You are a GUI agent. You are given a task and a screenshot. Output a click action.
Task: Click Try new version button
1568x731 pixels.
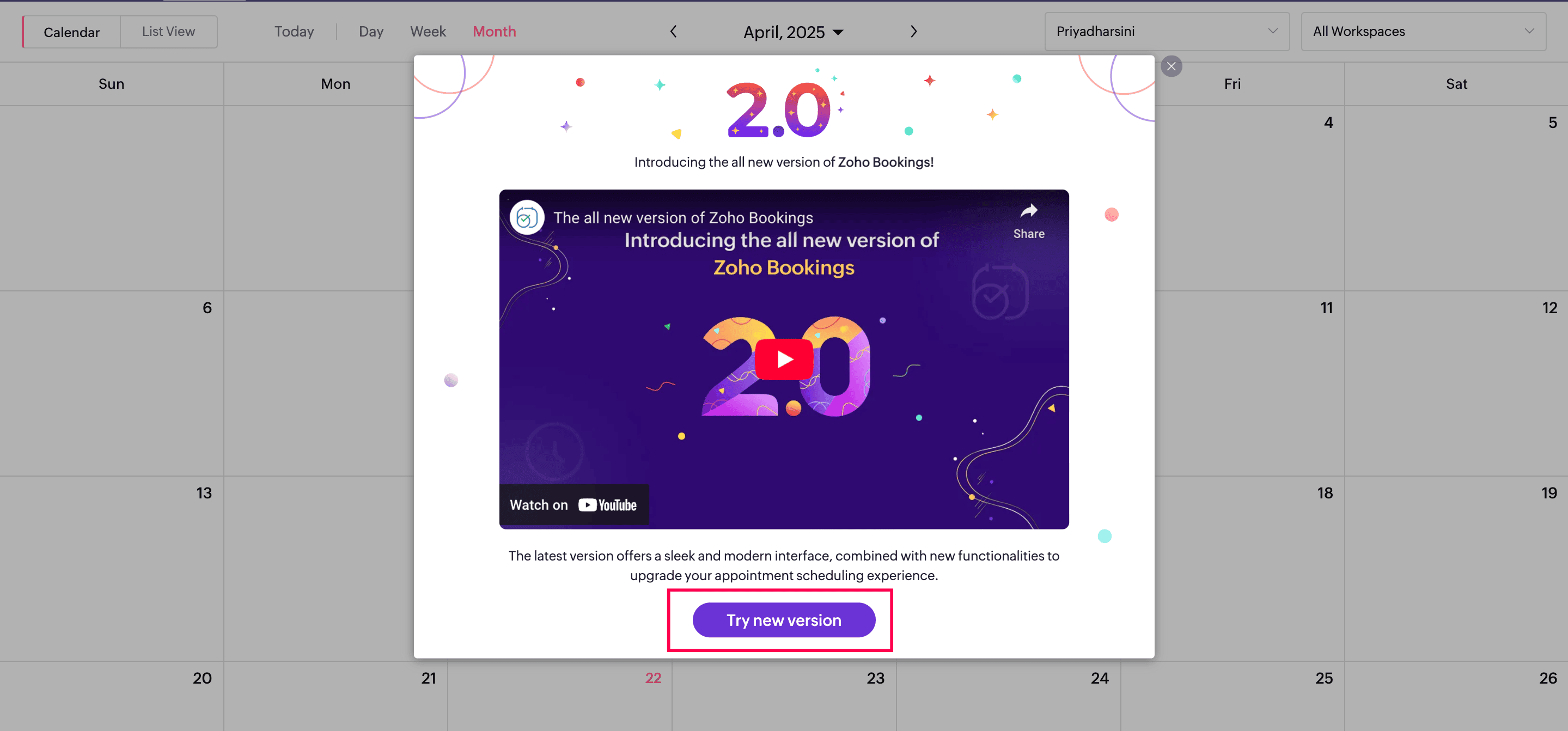pyautogui.click(x=783, y=620)
